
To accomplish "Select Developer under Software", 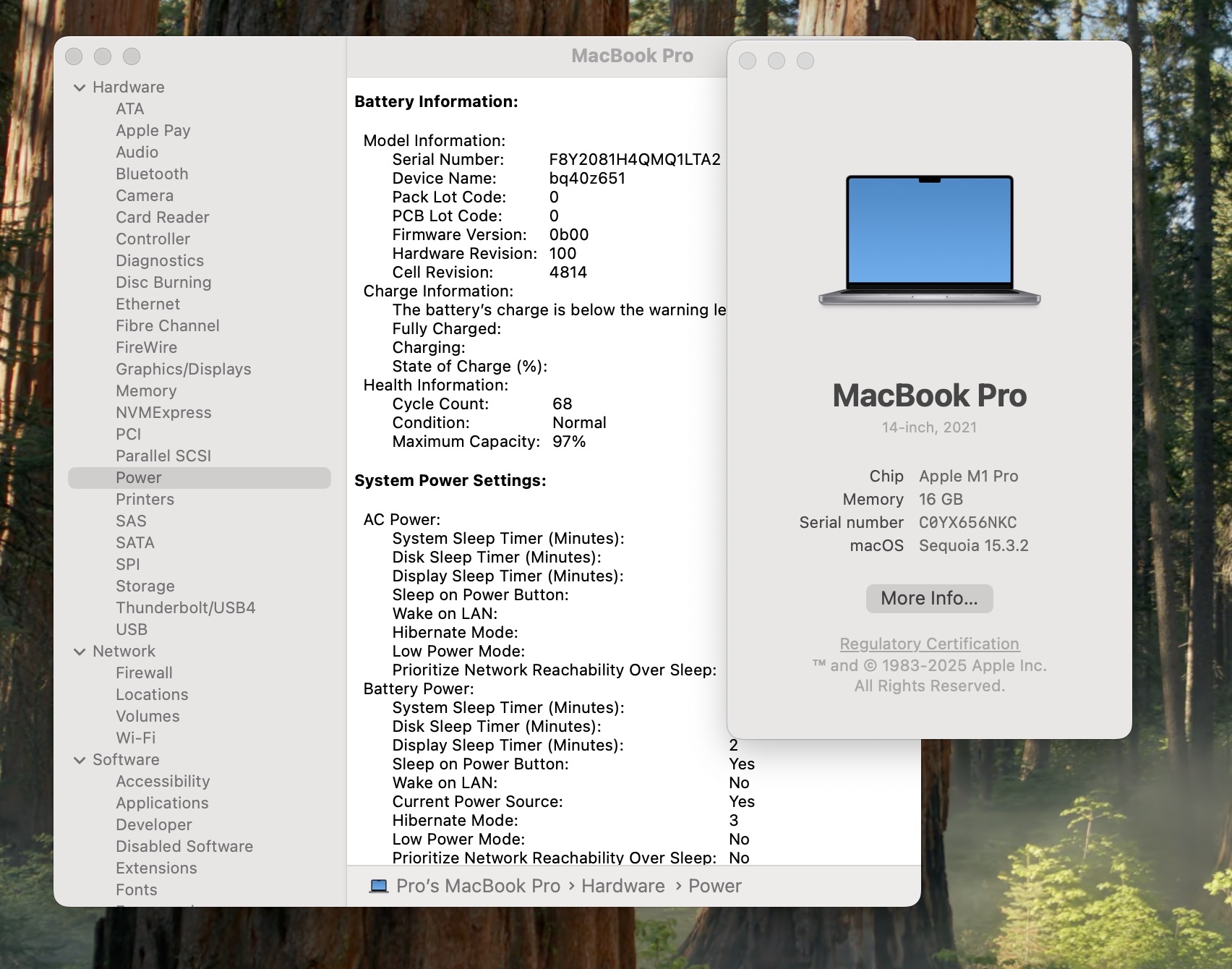I will (x=154, y=825).
